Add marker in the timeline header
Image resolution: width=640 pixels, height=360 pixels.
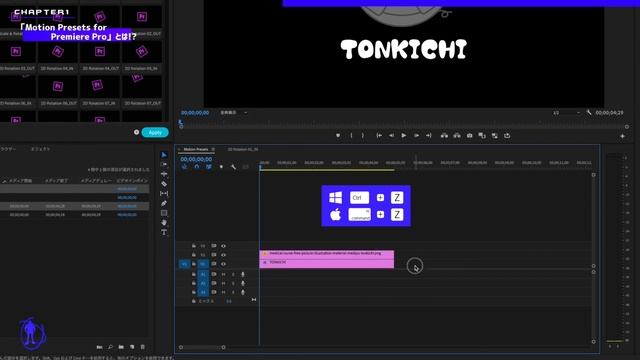[221, 167]
